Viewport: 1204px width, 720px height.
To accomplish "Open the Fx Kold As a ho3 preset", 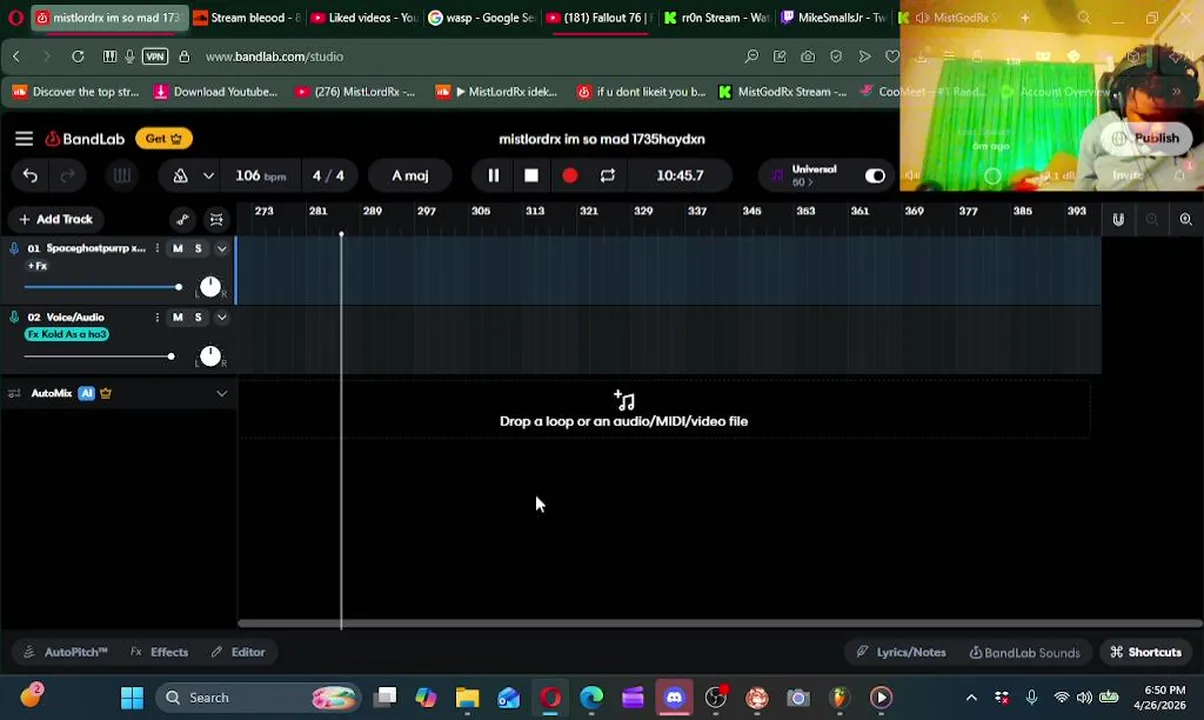I will coord(67,334).
